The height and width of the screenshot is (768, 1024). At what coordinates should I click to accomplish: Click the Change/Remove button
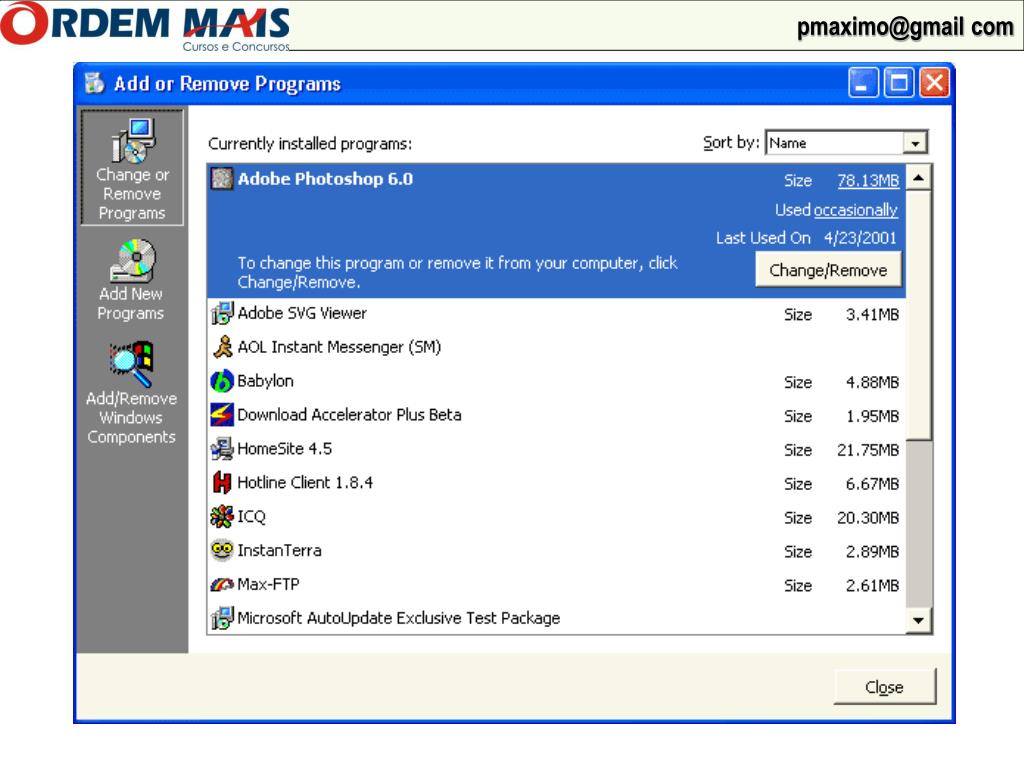click(828, 270)
